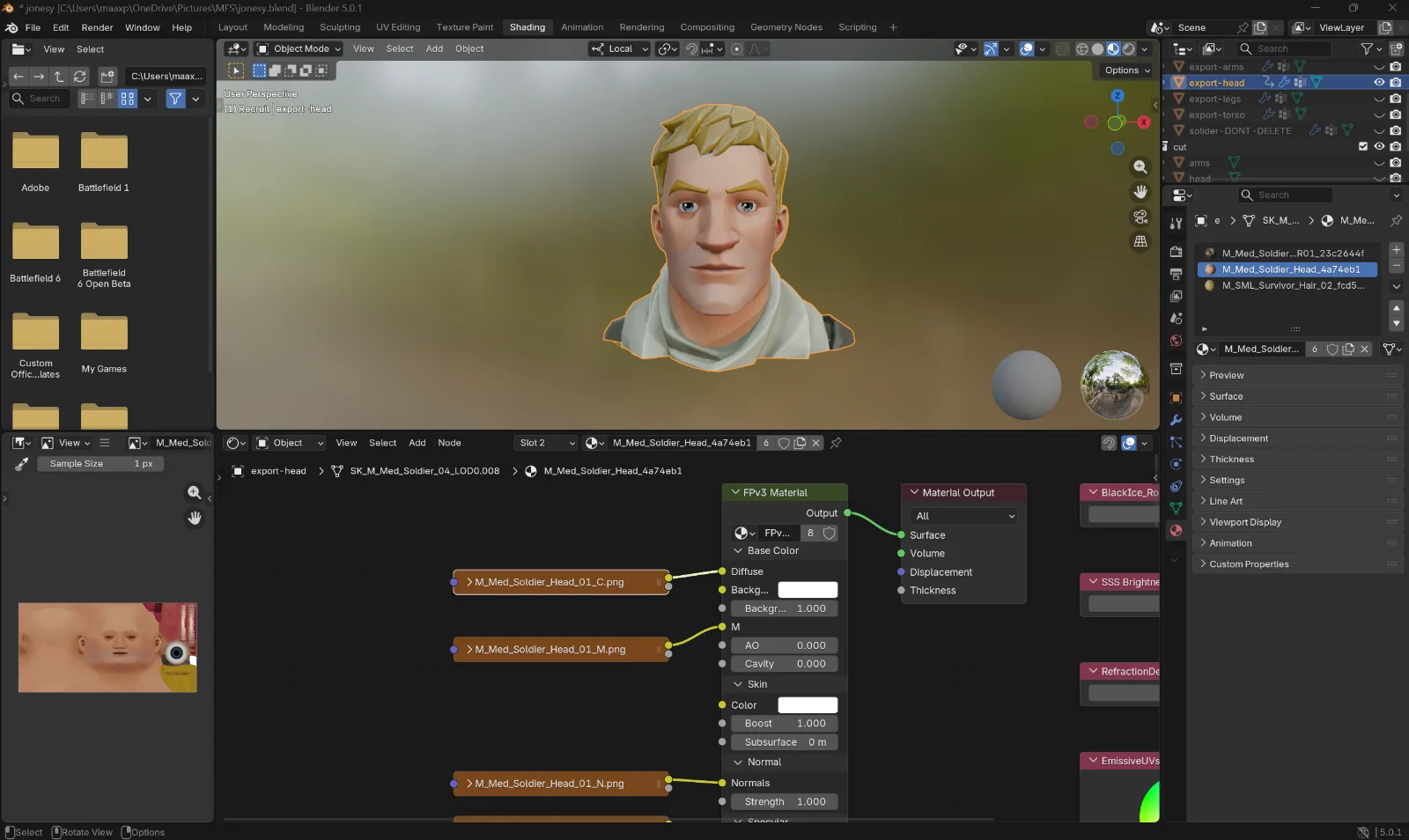Switch file browser to vertical list display

[x=87, y=99]
